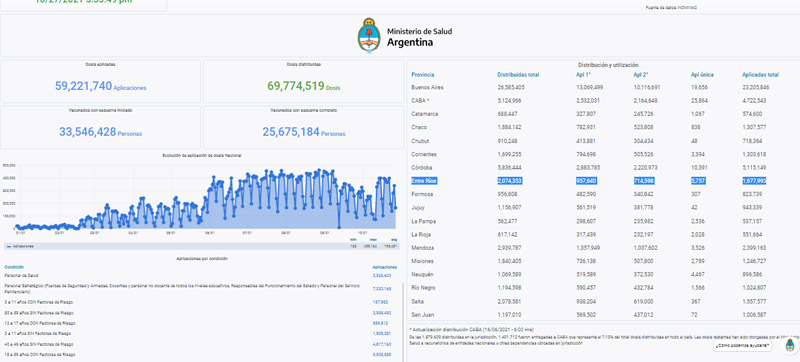Screen dimensions: 800x362
Task: Select the Córdoba province row
Action: [602, 167]
